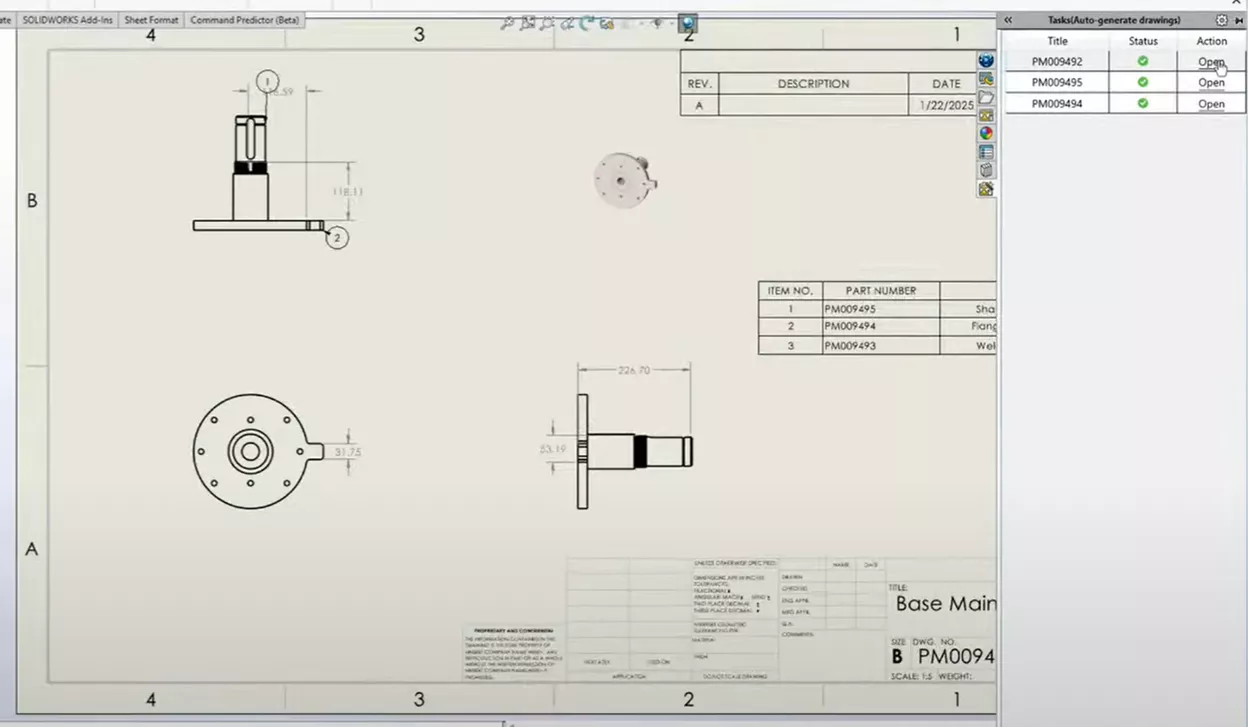The height and width of the screenshot is (727, 1248).
Task: Select balloon number 2 on the front view
Action: coord(337,238)
